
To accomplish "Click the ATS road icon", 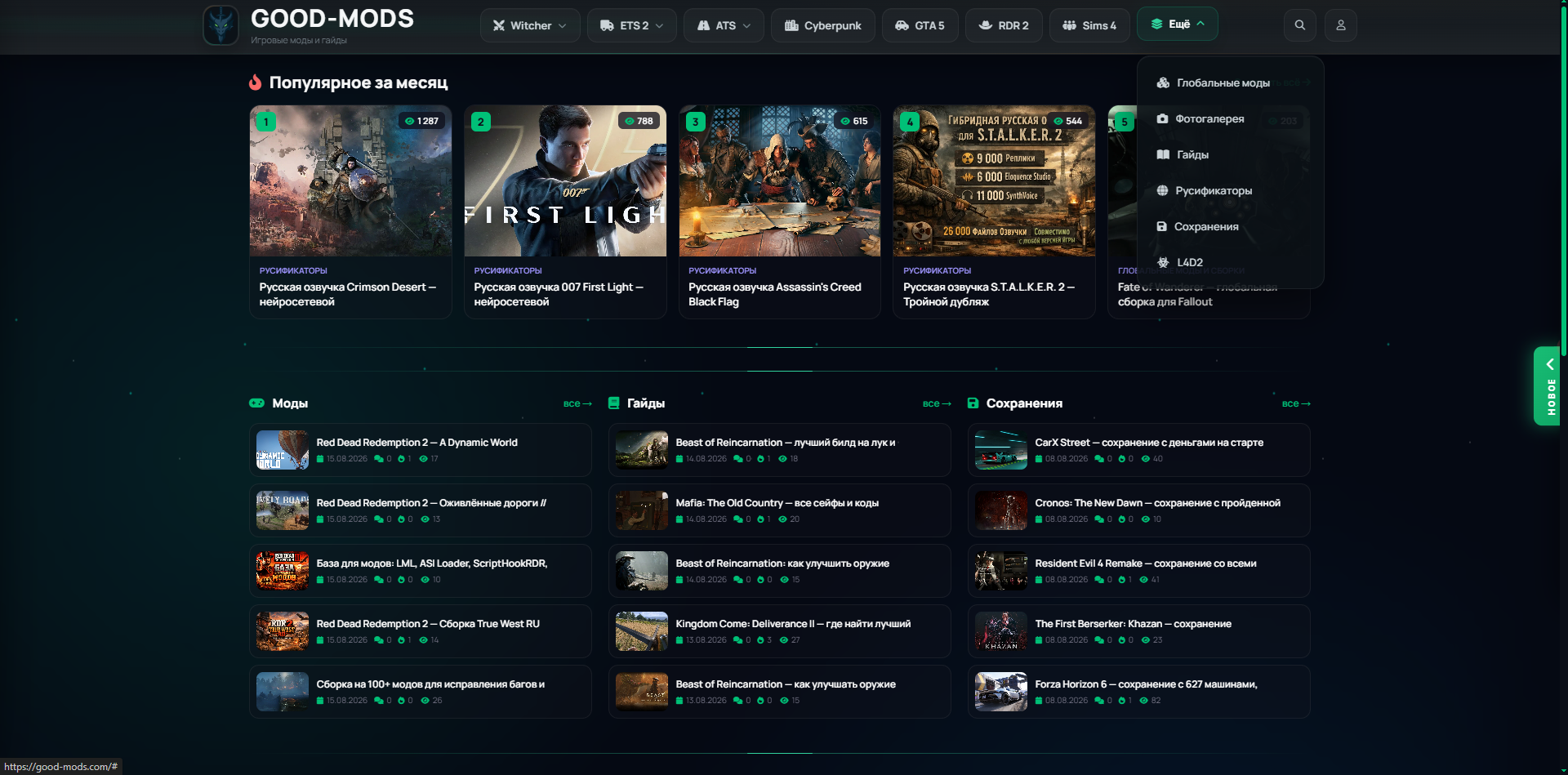I will [x=703, y=25].
